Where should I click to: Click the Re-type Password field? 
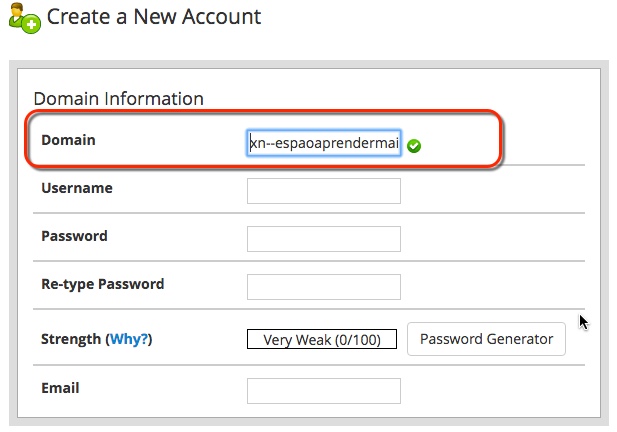(324, 287)
